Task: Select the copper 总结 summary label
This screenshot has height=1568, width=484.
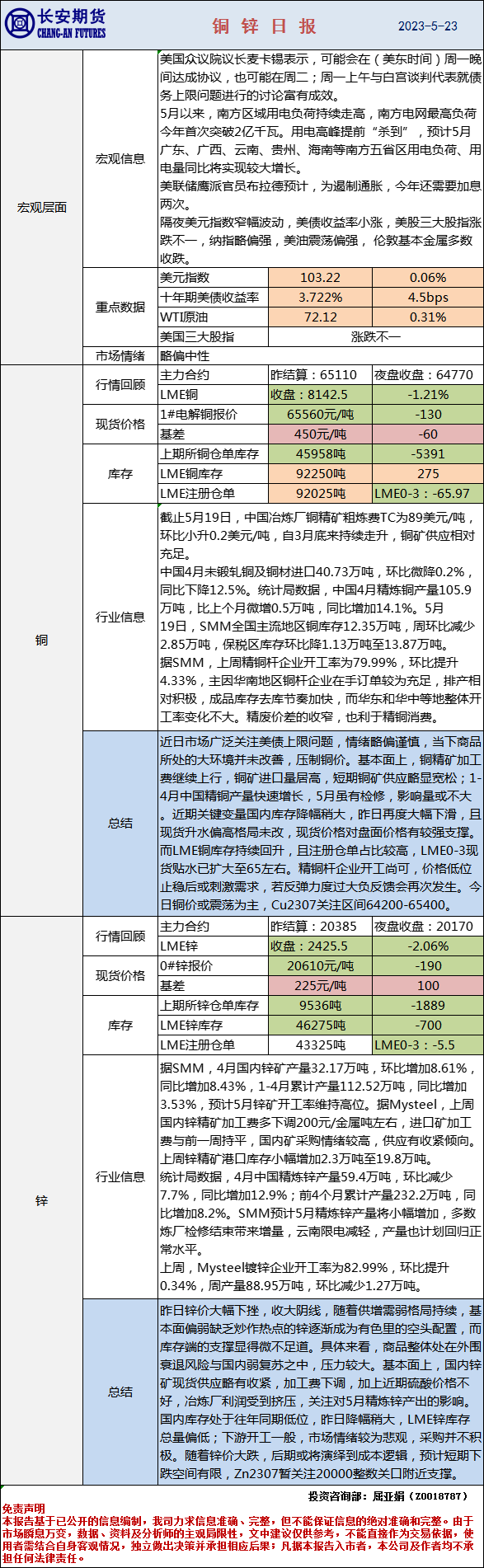Action: tap(120, 823)
